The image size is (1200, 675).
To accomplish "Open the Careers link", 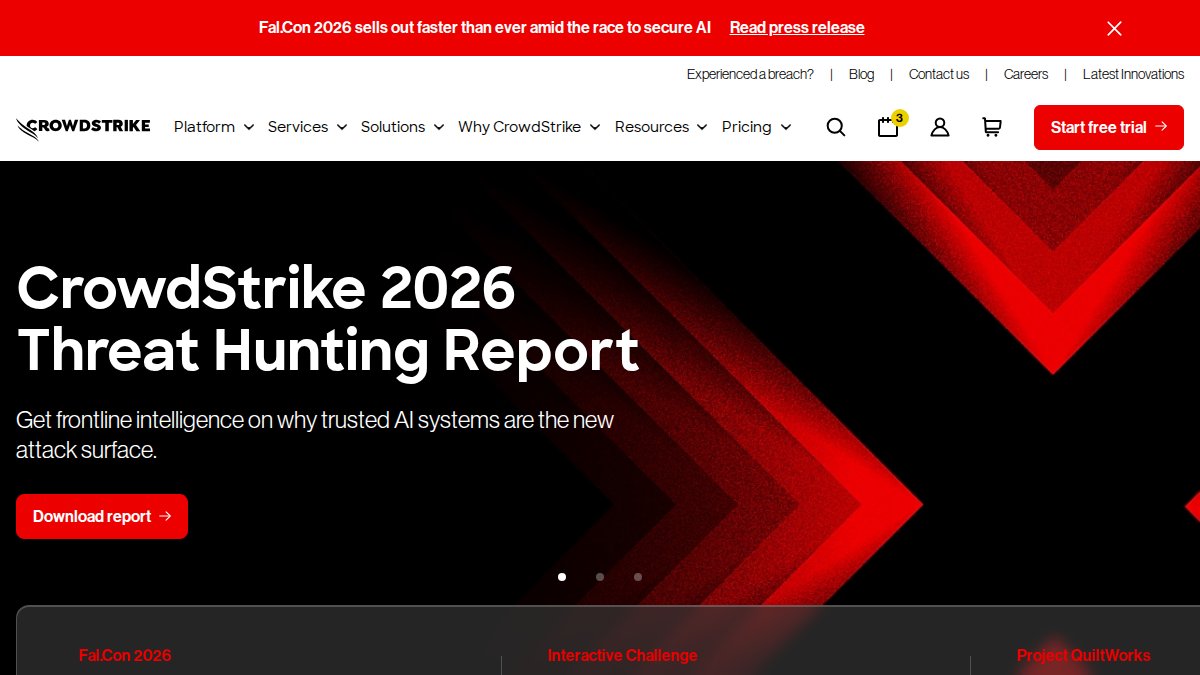I will [1026, 74].
